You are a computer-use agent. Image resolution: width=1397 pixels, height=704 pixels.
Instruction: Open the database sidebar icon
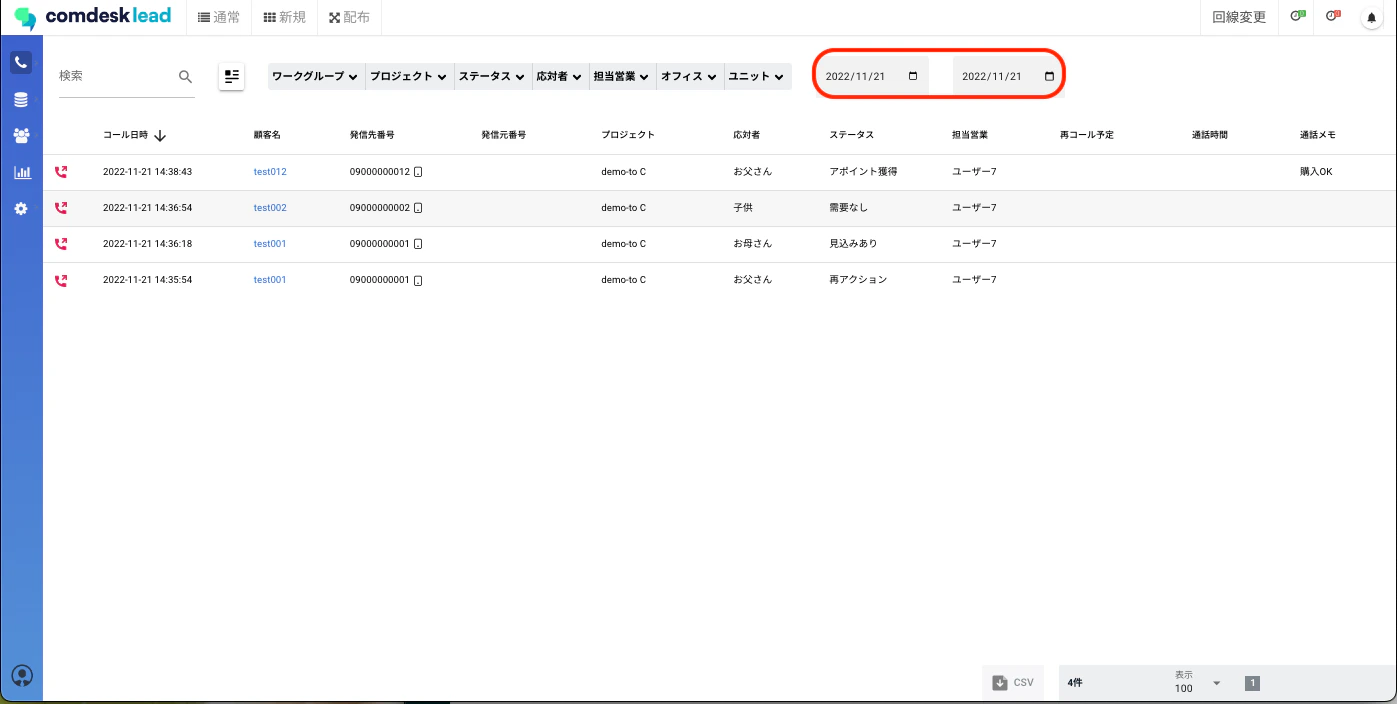21,100
